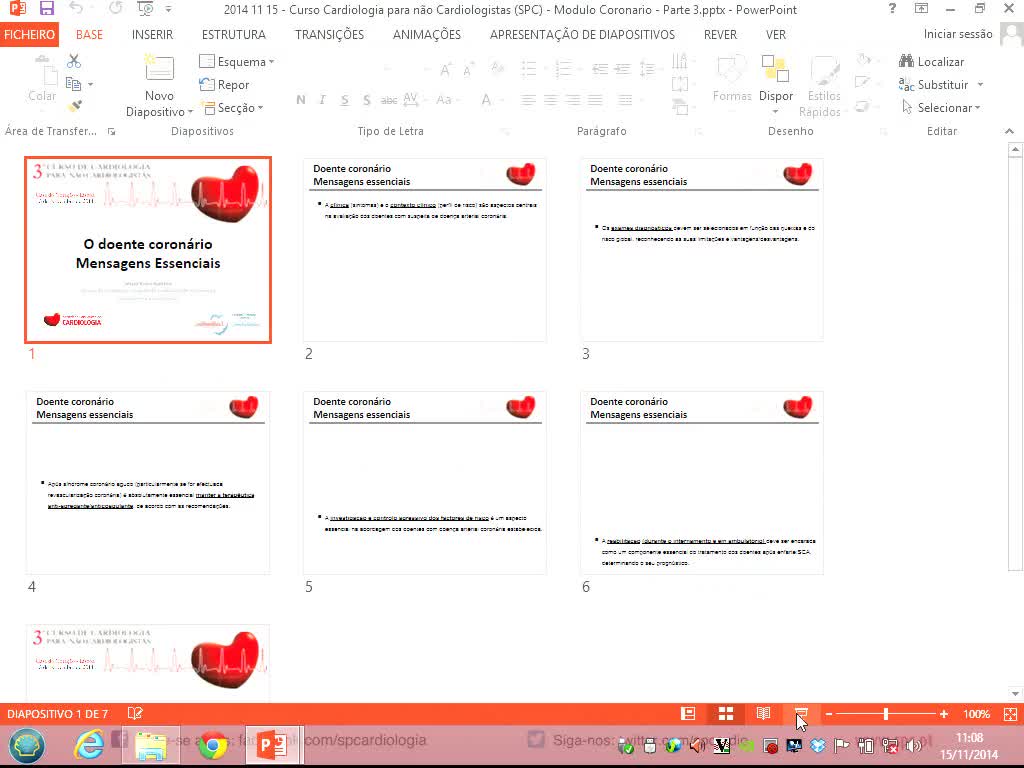Click the Redo/Repeat icon in quick access toolbar
Viewport: 1024px width, 768px height.
coord(116,9)
